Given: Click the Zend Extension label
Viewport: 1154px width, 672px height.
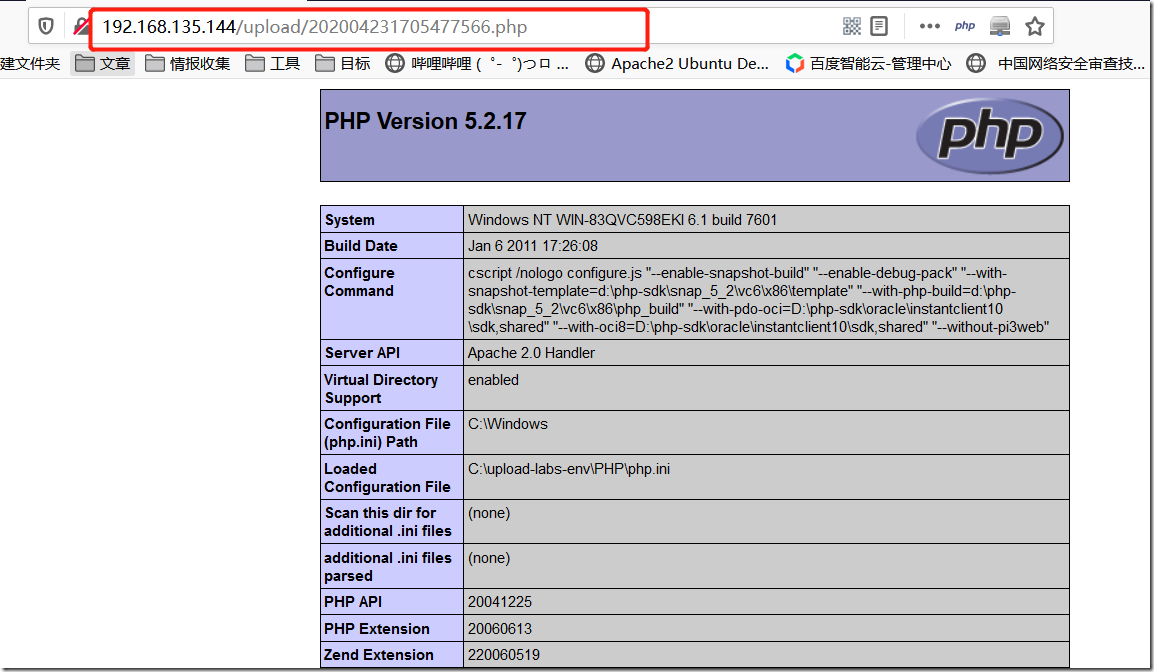Looking at the screenshot, I should pos(379,654).
